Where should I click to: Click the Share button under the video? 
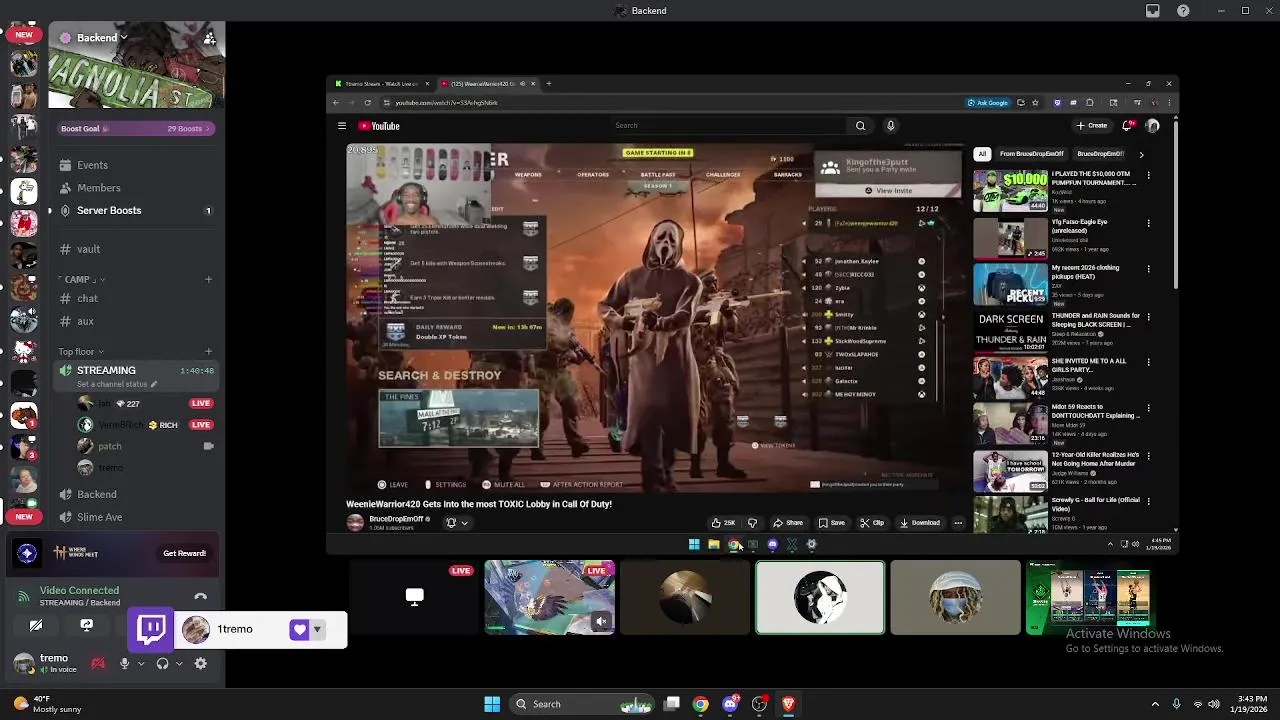click(788, 523)
